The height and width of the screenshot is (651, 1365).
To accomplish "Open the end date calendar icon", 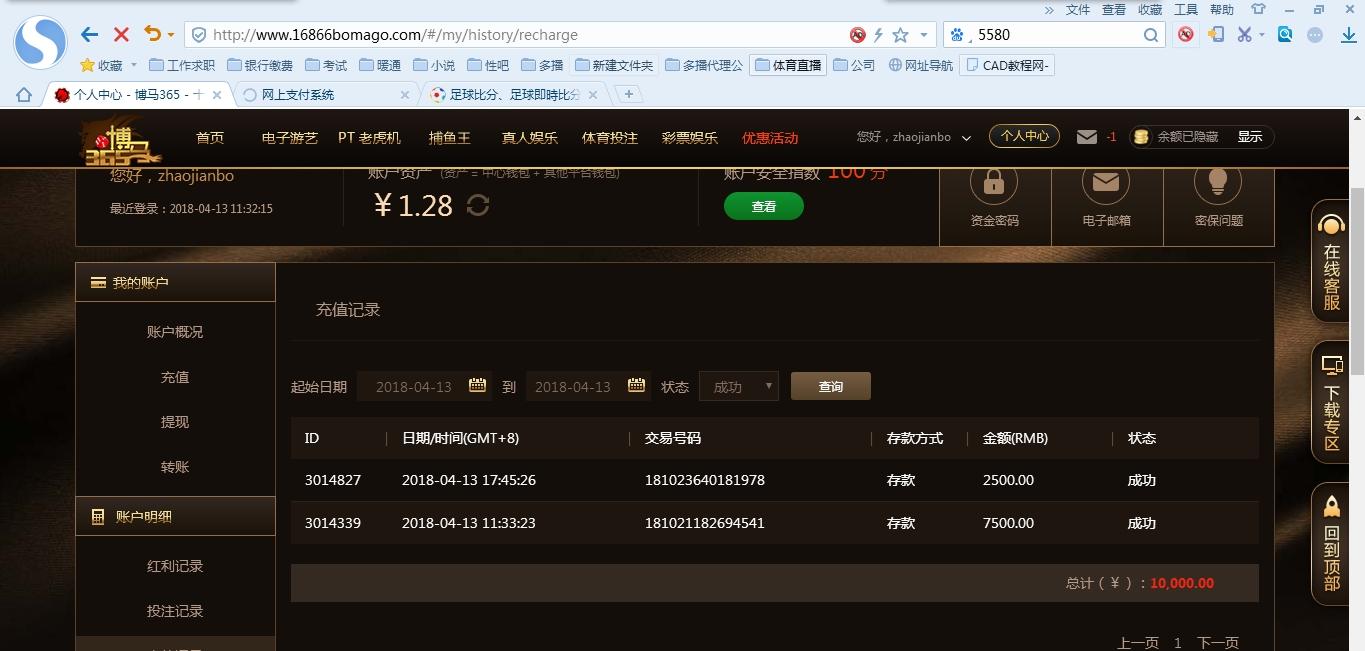I will tap(636, 386).
